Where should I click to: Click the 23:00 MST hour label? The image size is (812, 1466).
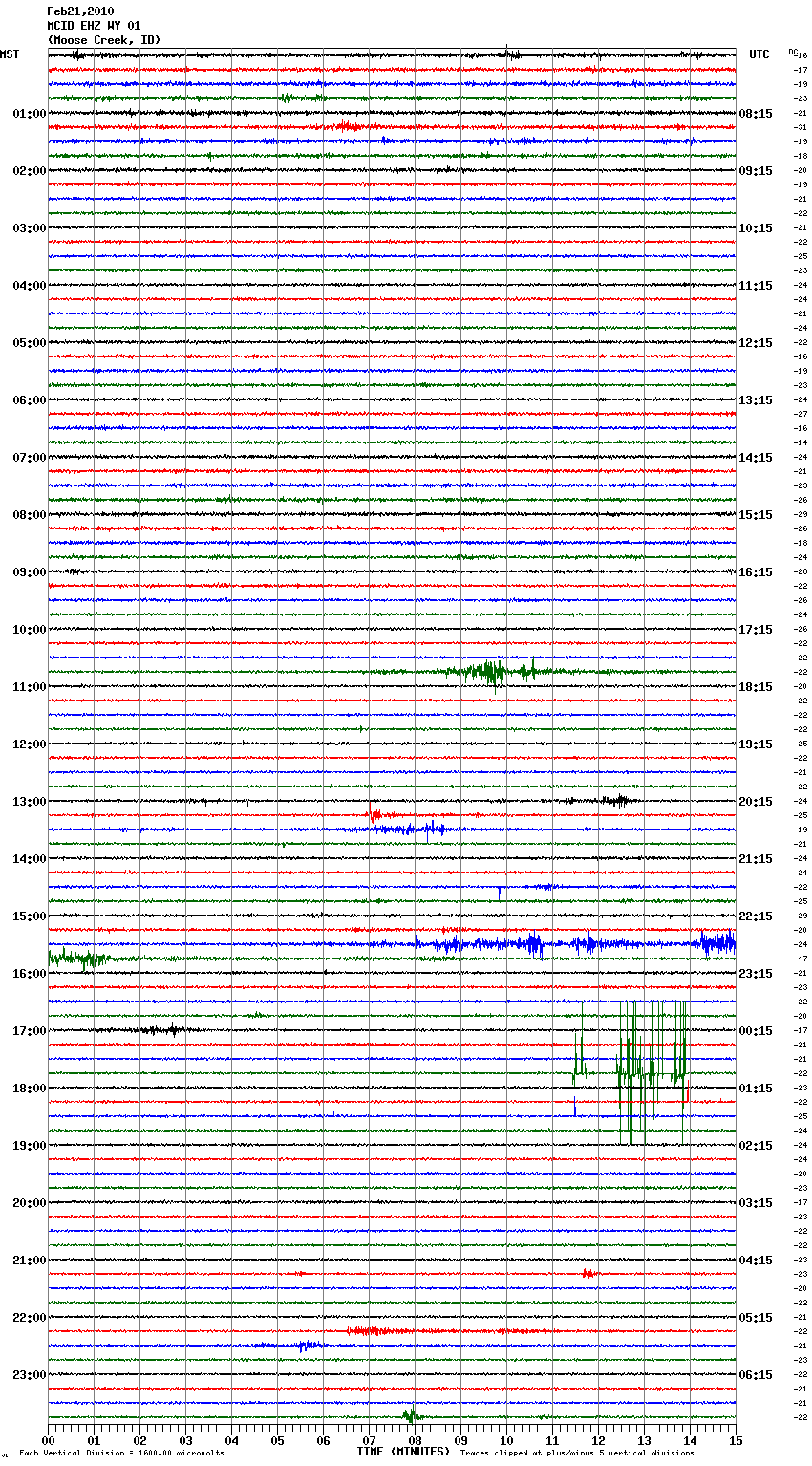tap(30, 1375)
